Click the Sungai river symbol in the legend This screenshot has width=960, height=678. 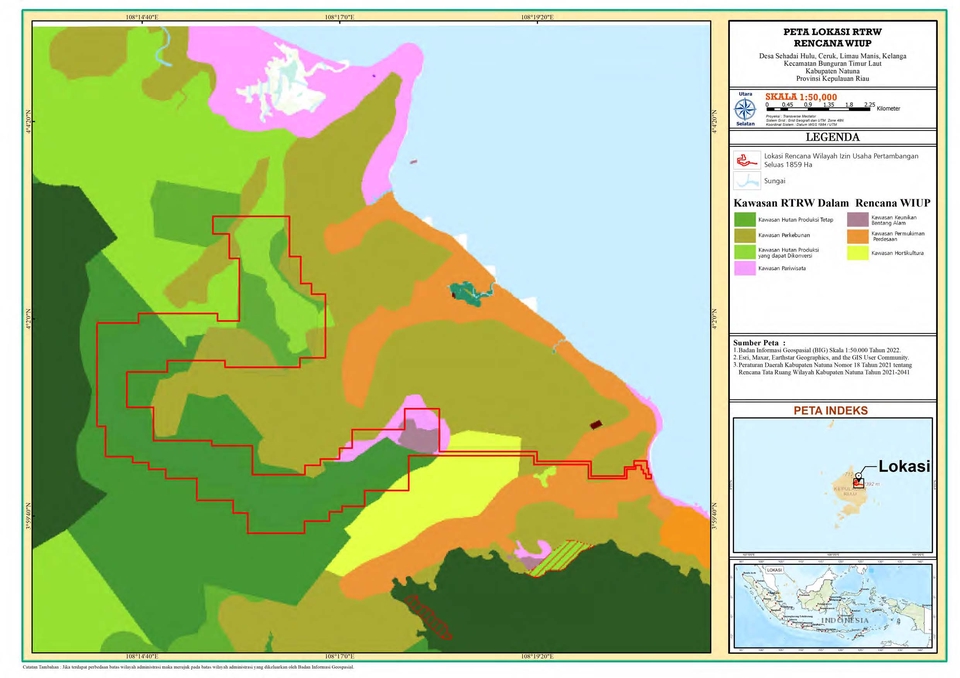coord(747,181)
